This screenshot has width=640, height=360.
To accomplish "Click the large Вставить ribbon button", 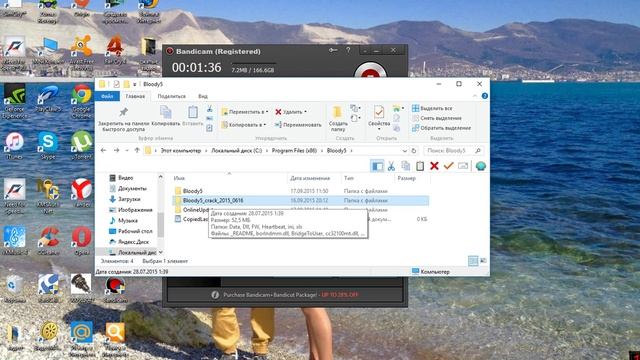I will (193, 116).
